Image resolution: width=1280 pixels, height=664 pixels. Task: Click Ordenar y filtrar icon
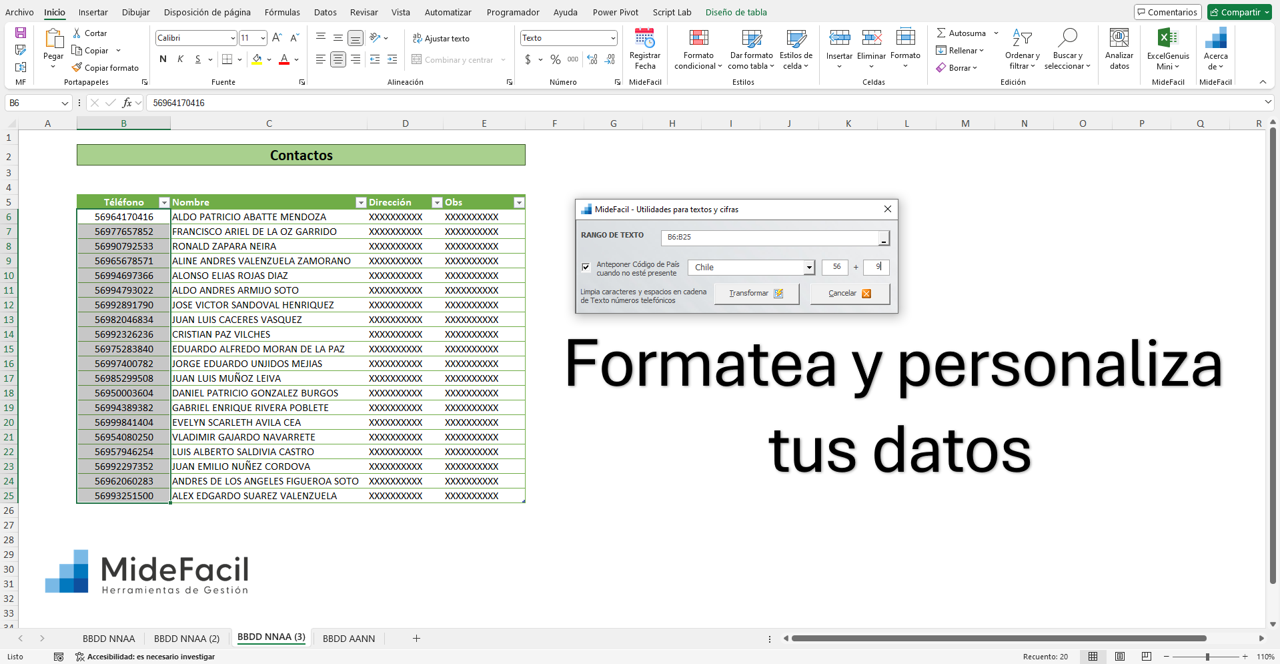(x=1022, y=38)
